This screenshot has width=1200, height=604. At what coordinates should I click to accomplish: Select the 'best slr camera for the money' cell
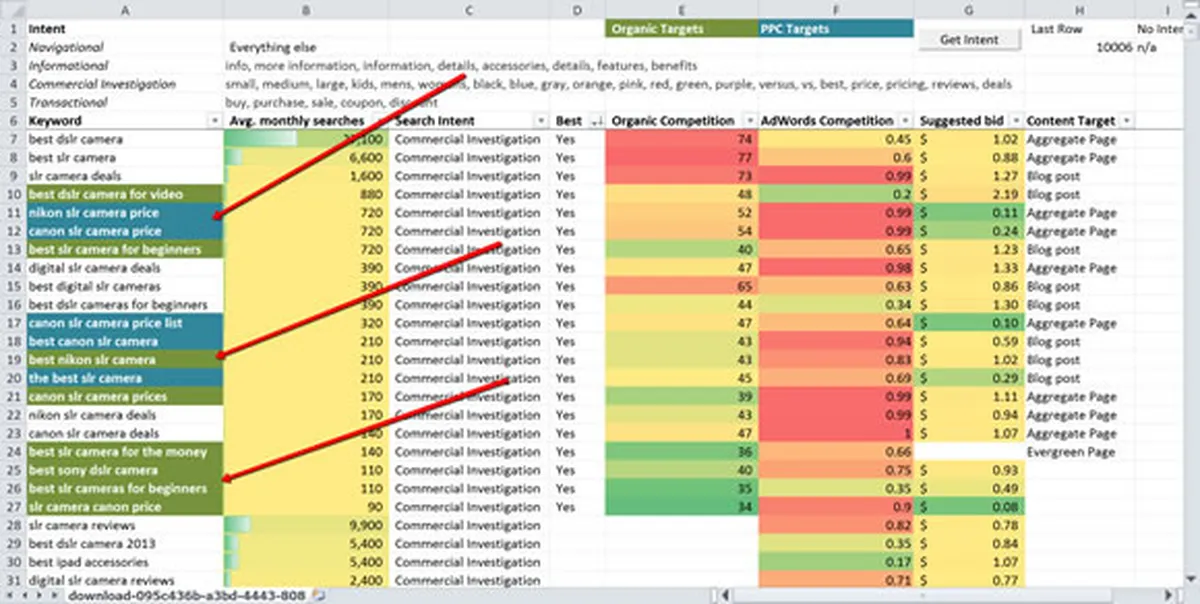pos(125,452)
